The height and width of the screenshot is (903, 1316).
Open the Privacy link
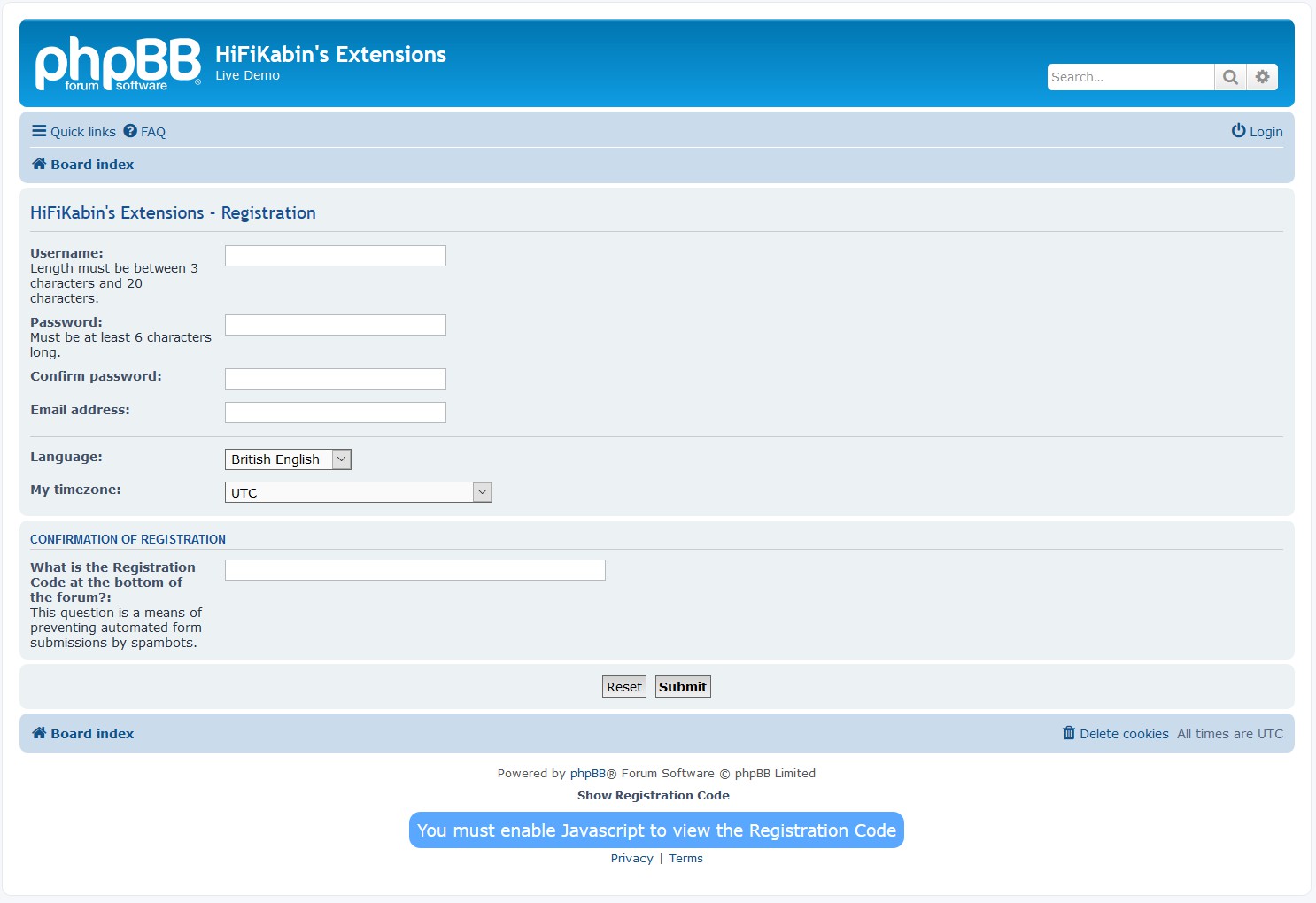(x=631, y=858)
